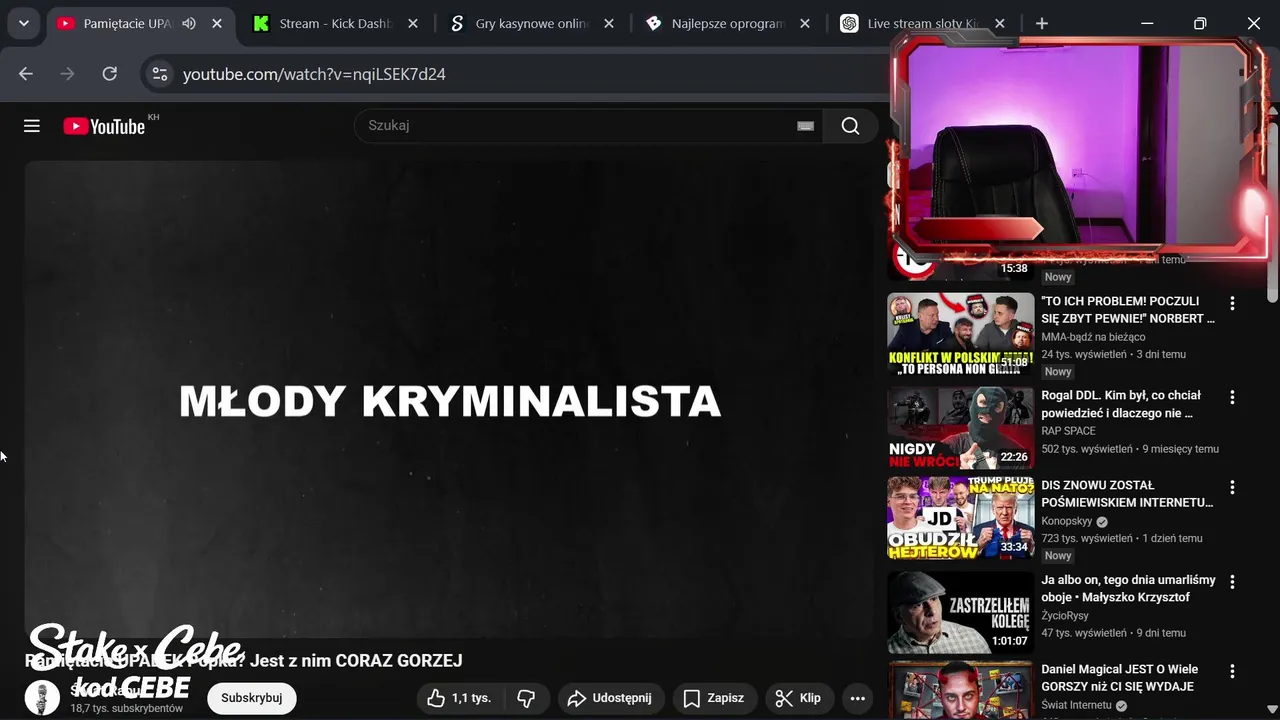Open a new browser tab
This screenshot has width=1280, height=720.
click(x=1042, y=23)
